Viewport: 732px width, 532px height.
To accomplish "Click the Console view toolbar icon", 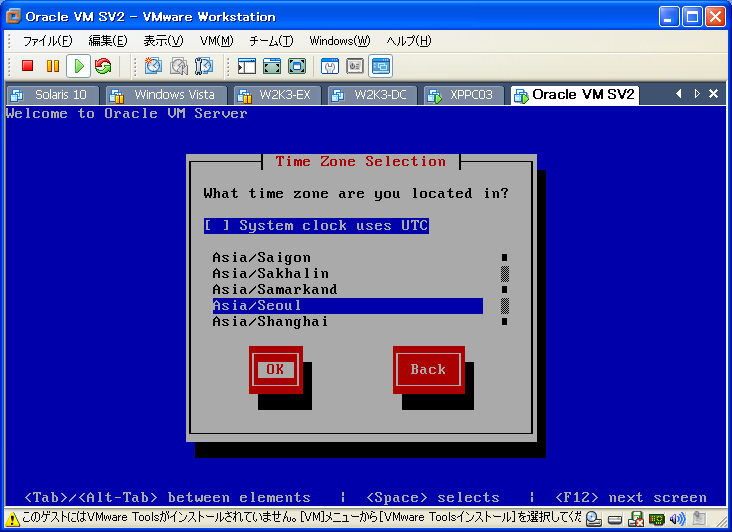I will pos(380,66).
